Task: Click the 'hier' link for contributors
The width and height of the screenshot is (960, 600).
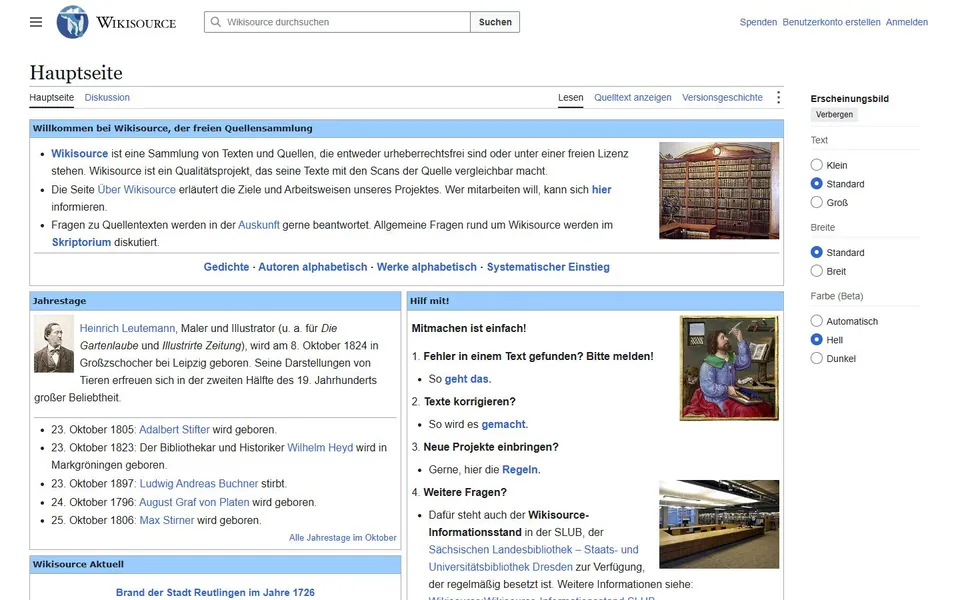Action: click(x=601, y=190)
